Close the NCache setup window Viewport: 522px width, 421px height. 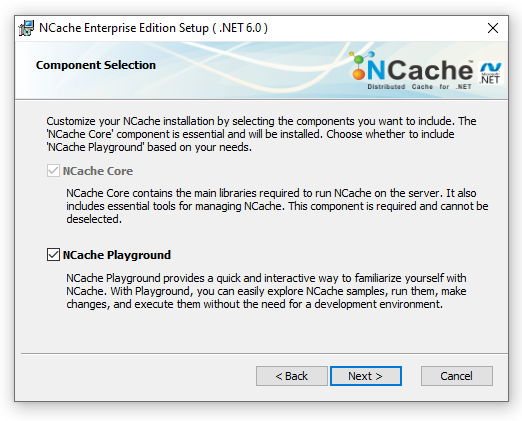pos(493,28)
